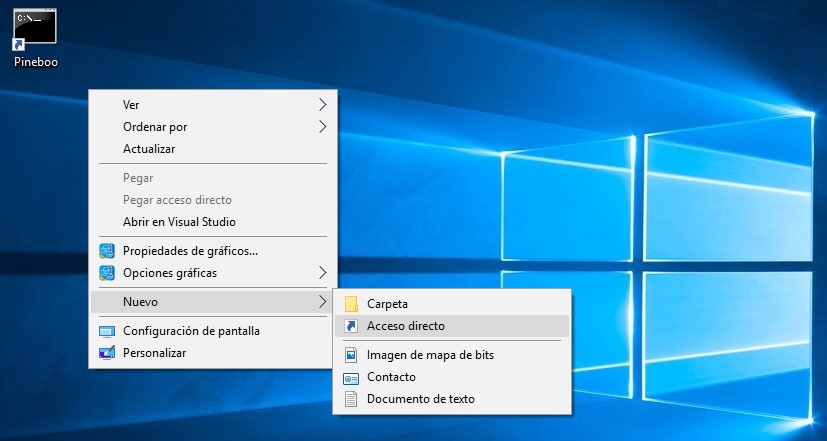Click the yellow folder icon next to Carpeta
This screenshot has height=441, width=827.
coord(351,304)
